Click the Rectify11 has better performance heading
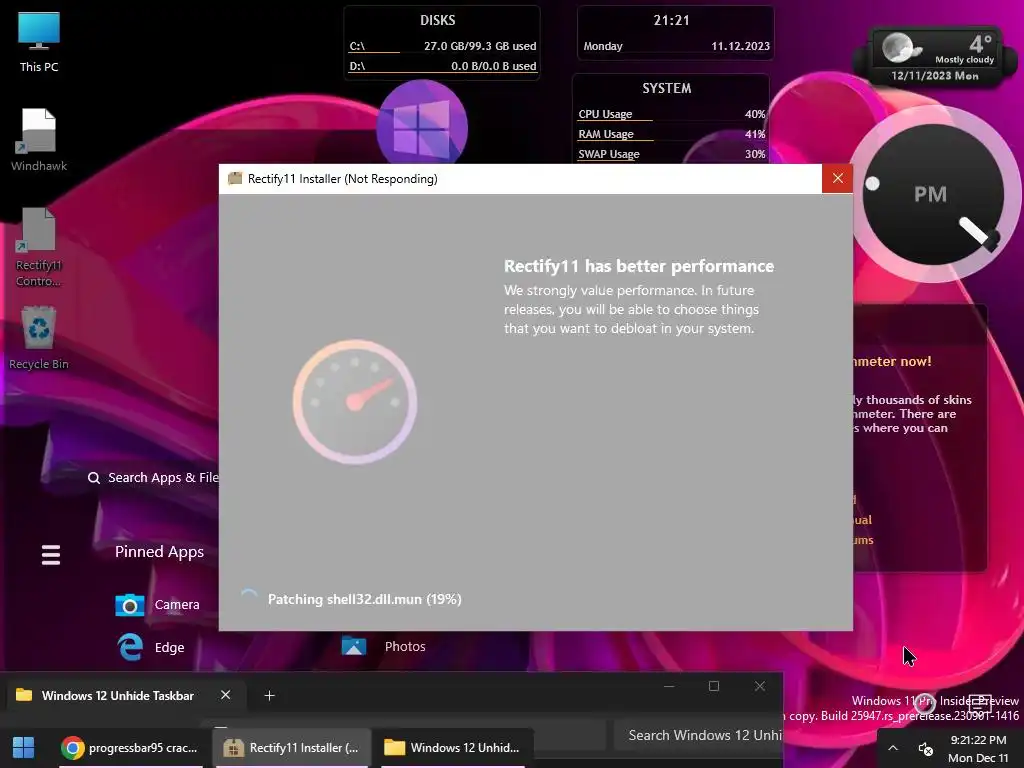Image resolution: width=1024 pixels, height=768 pixels. point(639,266)
